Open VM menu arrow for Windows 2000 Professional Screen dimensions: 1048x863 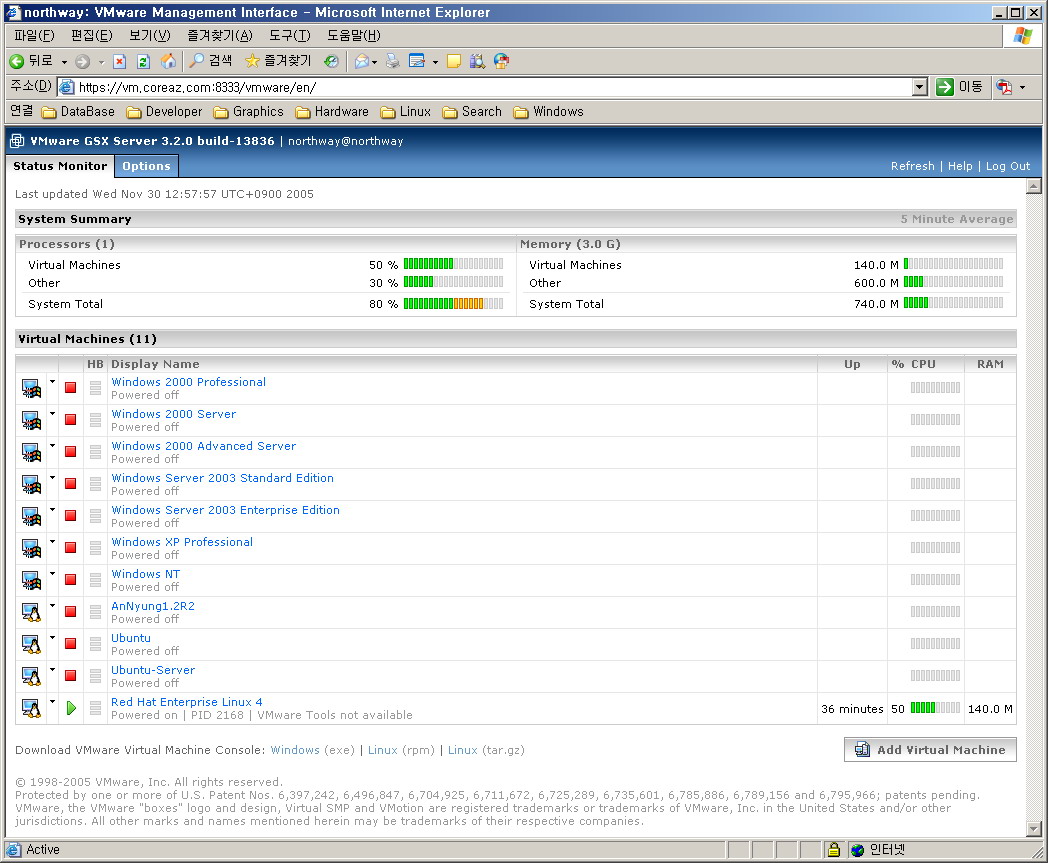(x=52, y=382)
